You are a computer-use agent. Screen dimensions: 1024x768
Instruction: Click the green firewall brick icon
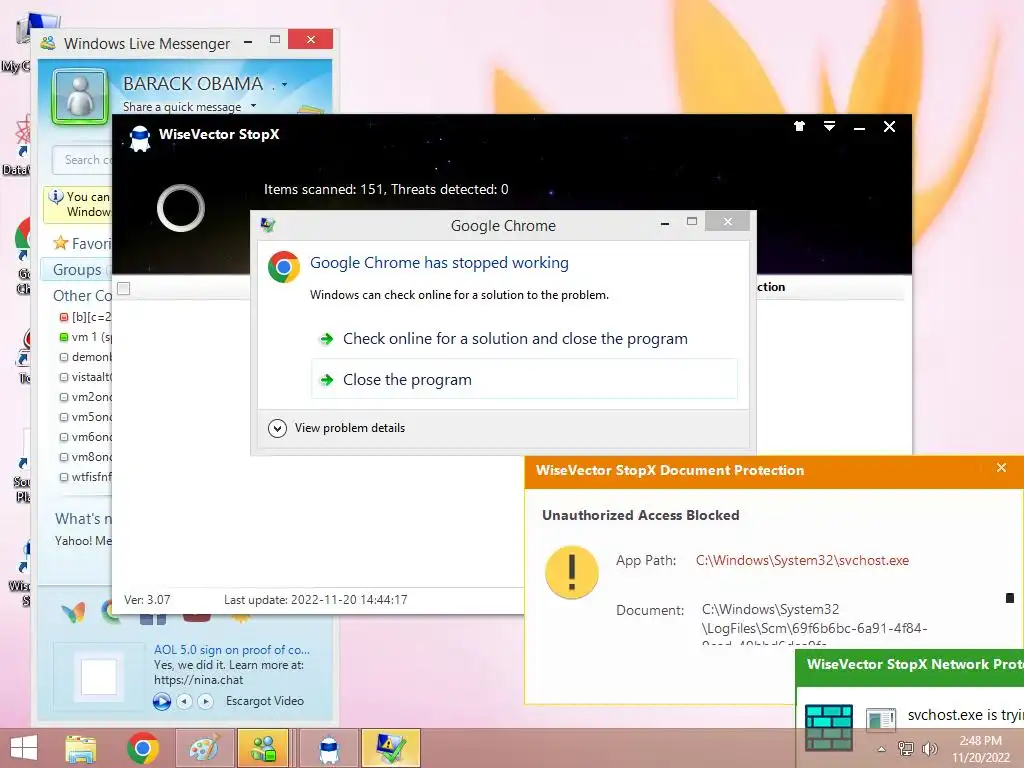(x=828, y=727)
